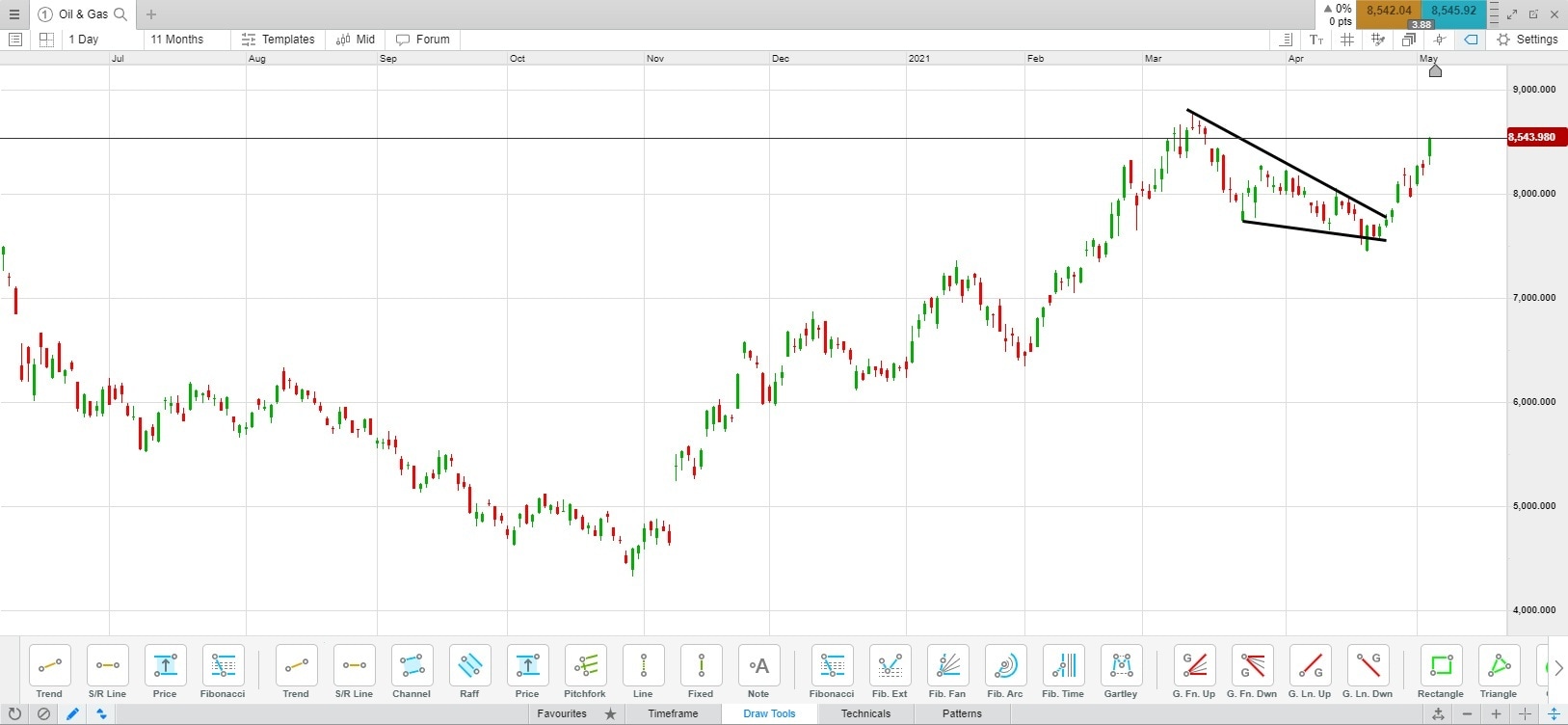Open chart Settings

1527,40
